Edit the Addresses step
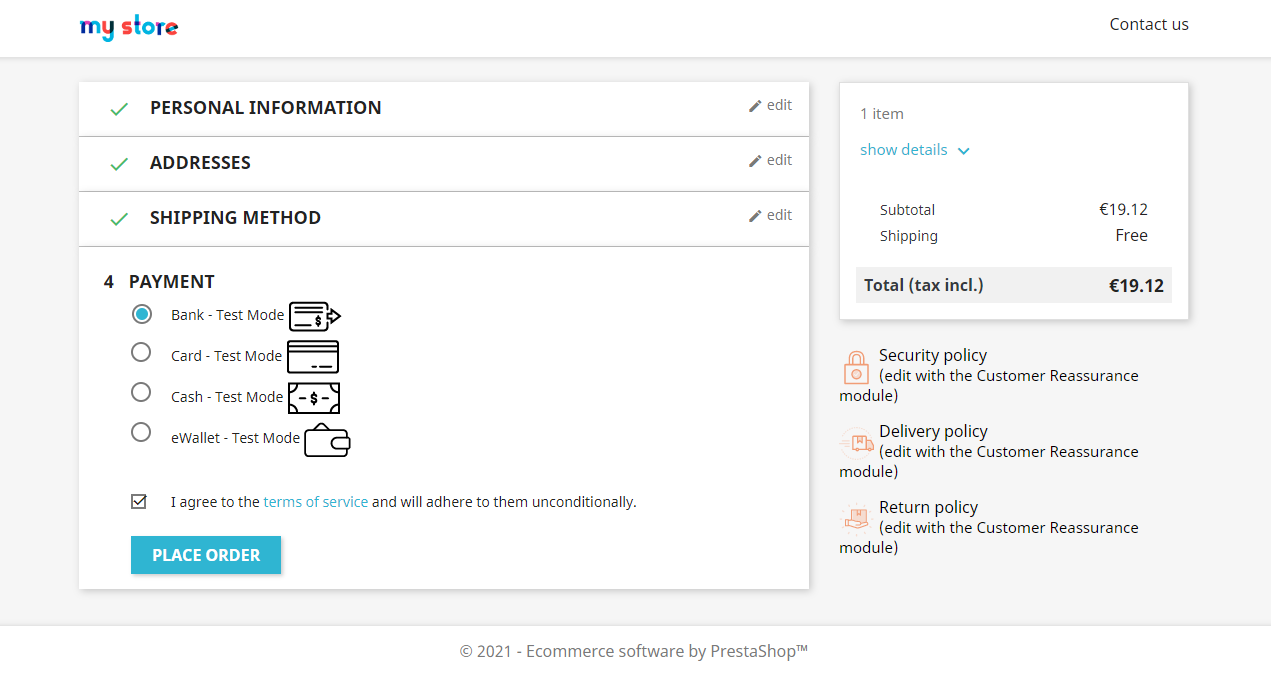The height and width of the screenshot is (675, 1271). tap(770, 160)
